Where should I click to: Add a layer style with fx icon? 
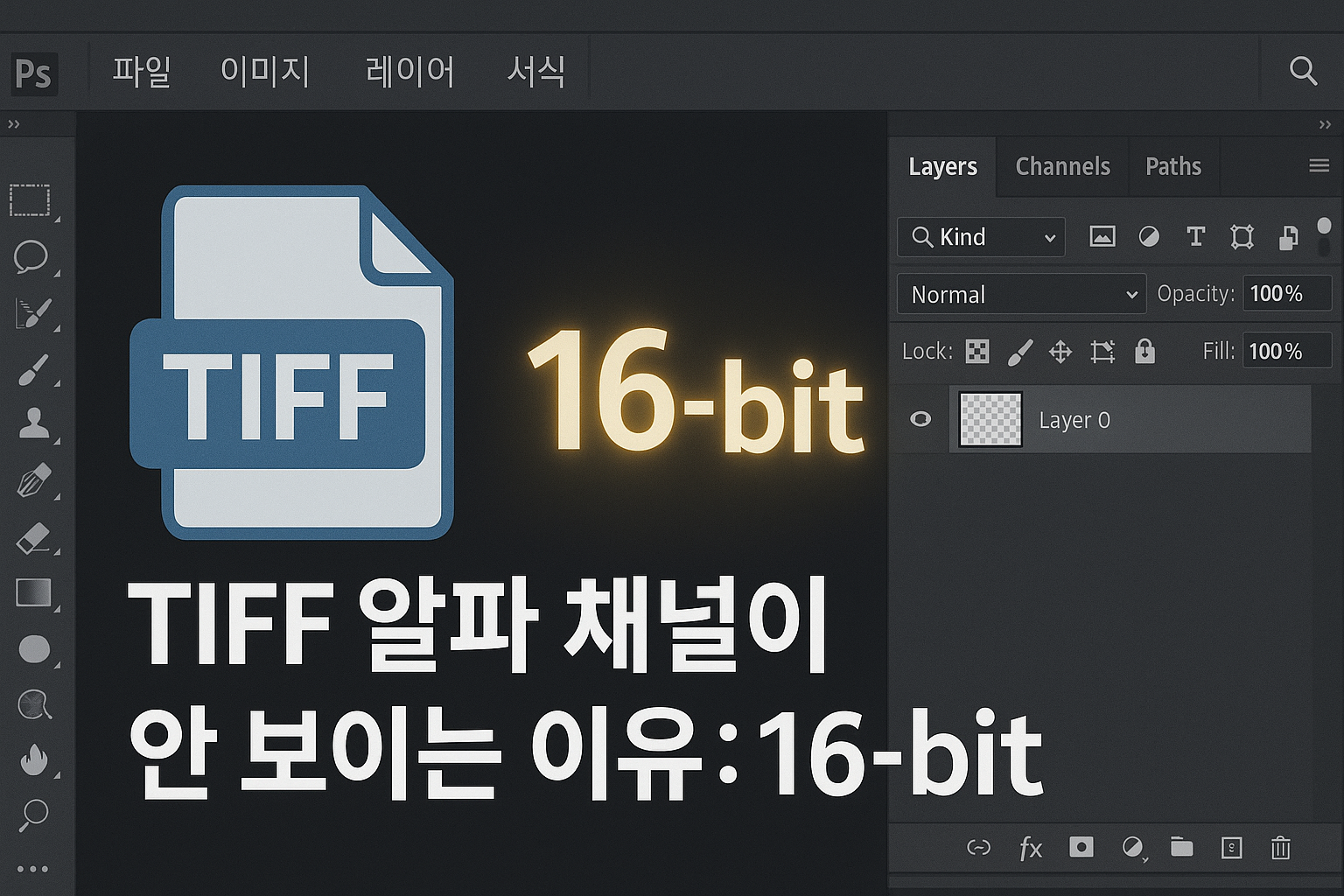pyautogui.click(x=1031, y=848)
